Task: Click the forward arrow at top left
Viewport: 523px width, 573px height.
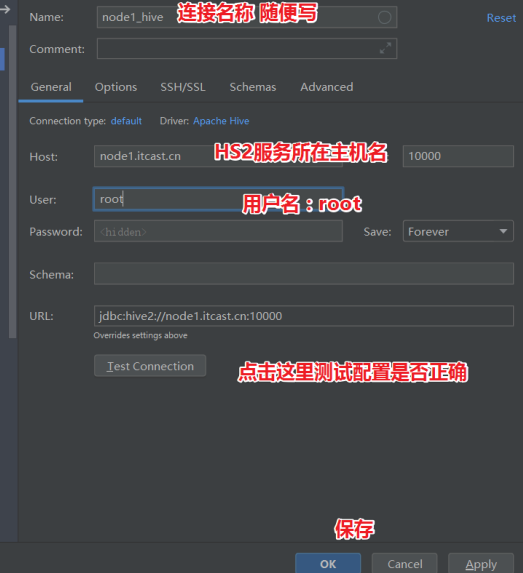Action: [5, 9]
